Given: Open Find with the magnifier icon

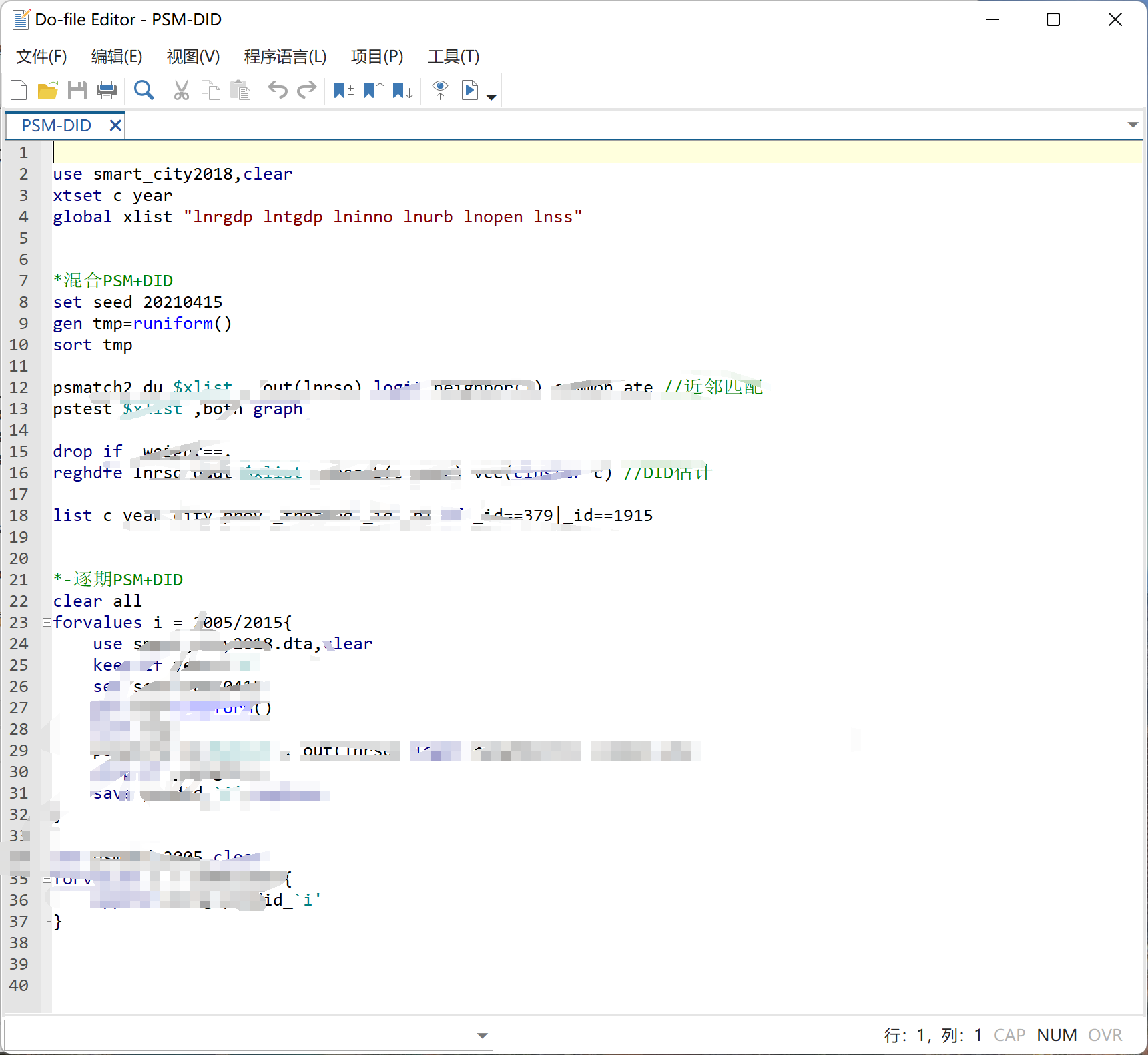Looking at the screenshot, I should coord(143,90).
